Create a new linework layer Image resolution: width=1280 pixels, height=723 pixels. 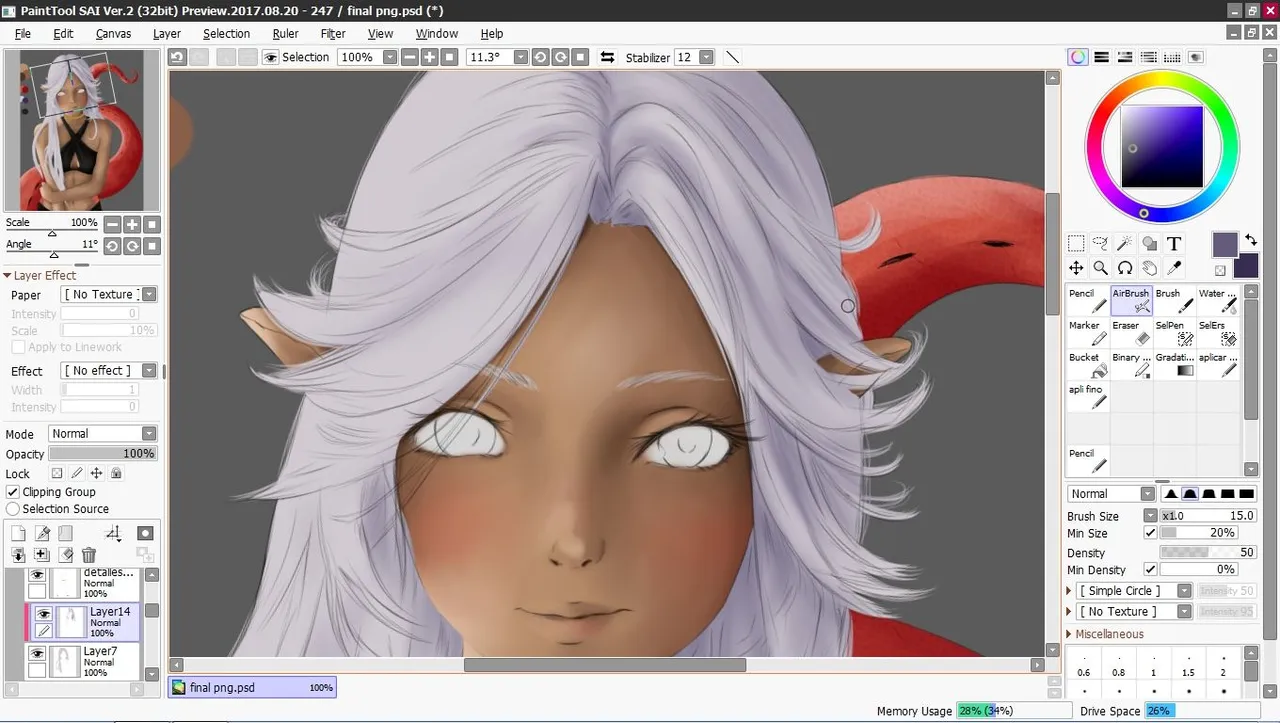point(42,534)
